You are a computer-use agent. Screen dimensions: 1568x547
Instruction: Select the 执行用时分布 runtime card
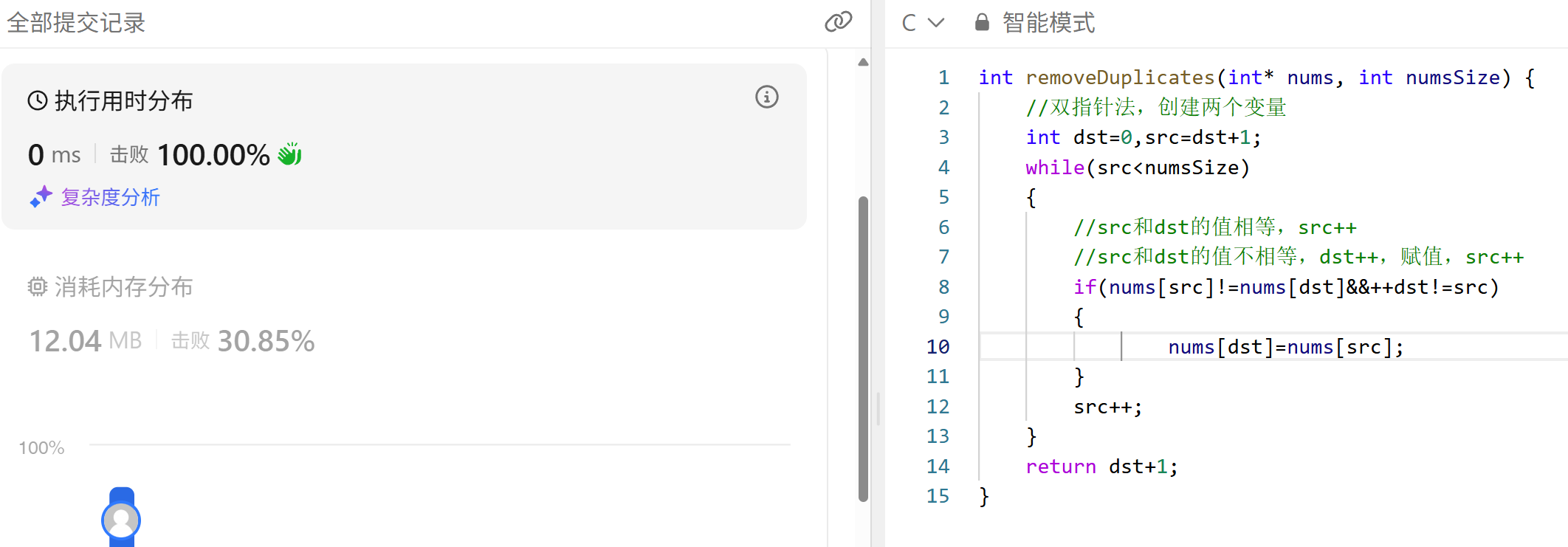tap(404, 146)
